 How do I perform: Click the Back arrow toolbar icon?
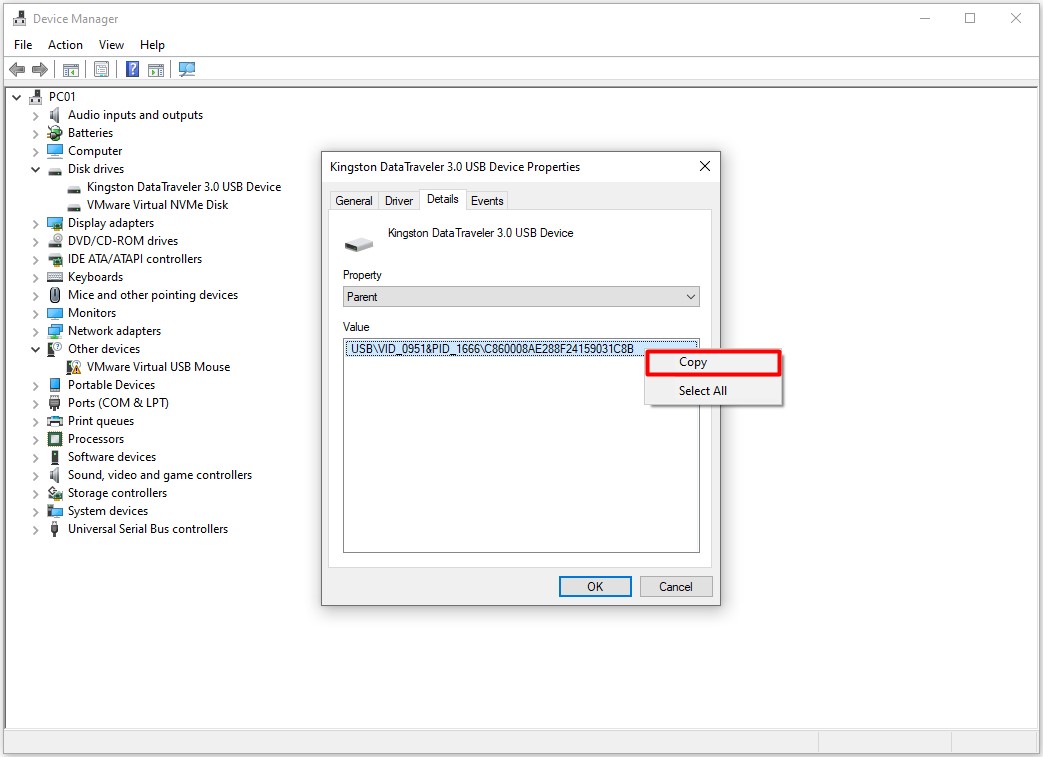(x=17, y=69)
